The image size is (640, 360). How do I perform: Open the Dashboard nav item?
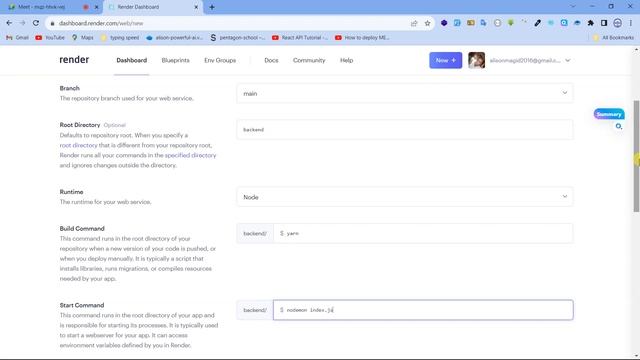131,60
